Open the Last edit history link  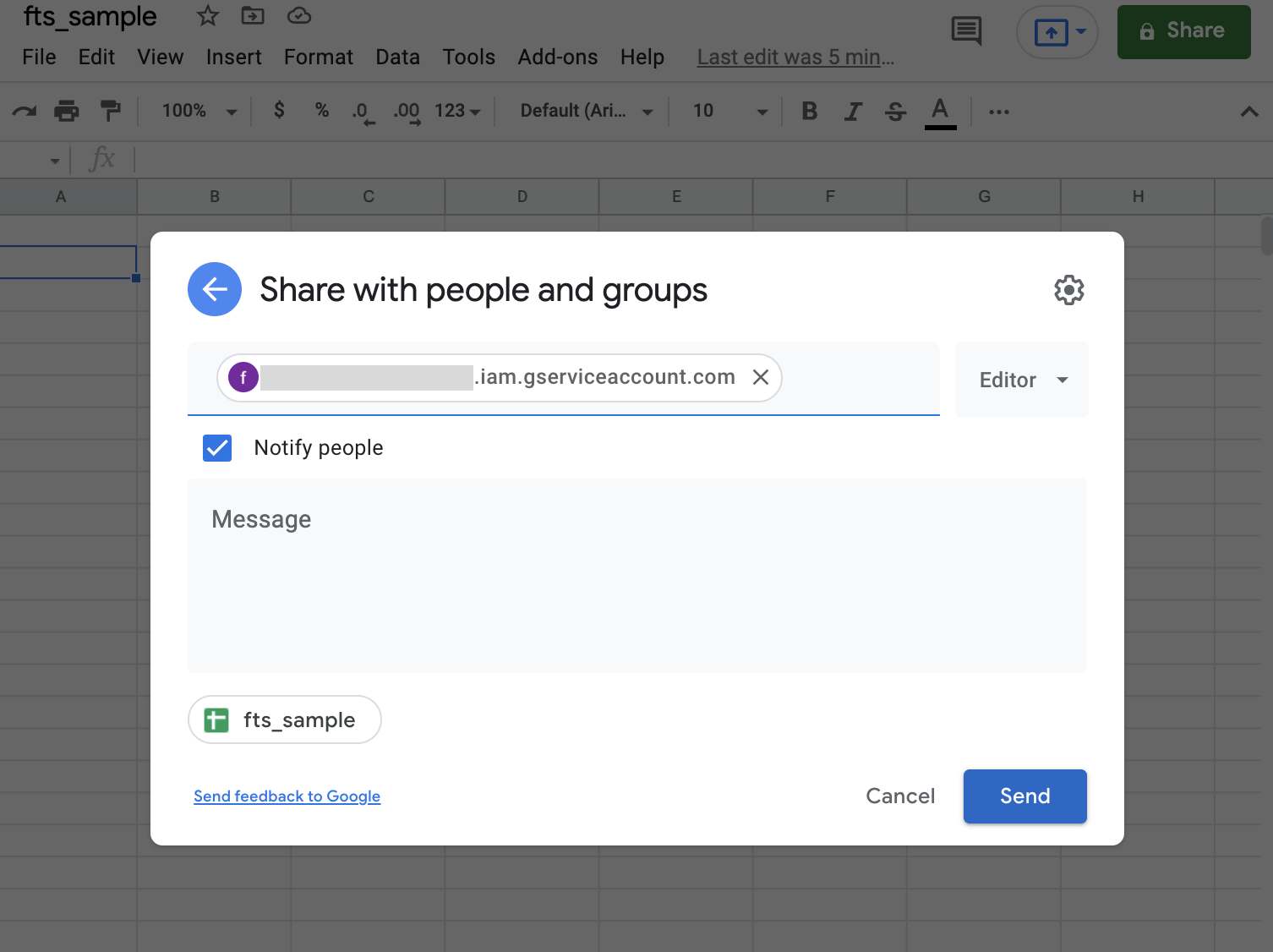coord(795,57)
